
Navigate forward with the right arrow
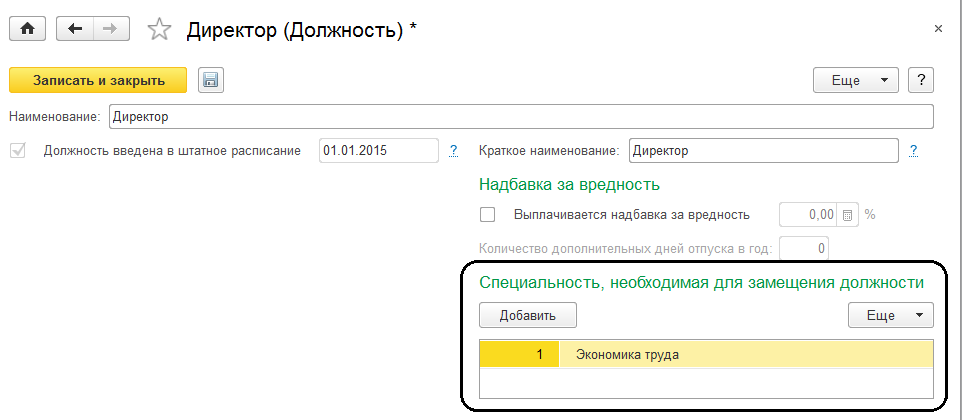112,29
